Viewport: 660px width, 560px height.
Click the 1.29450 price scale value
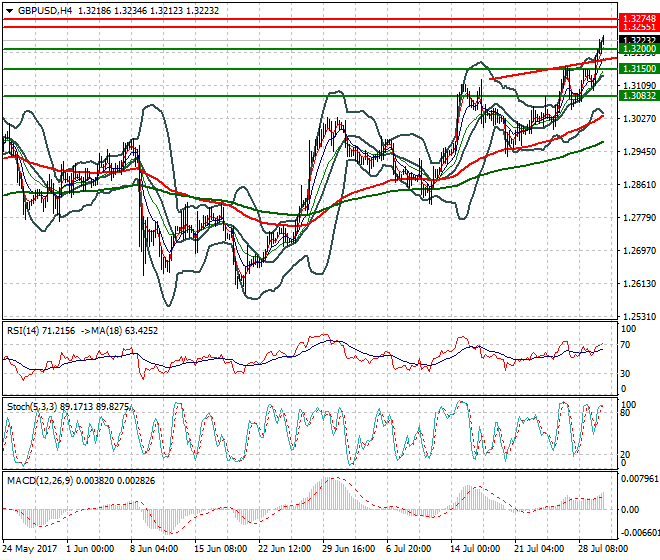639,152
